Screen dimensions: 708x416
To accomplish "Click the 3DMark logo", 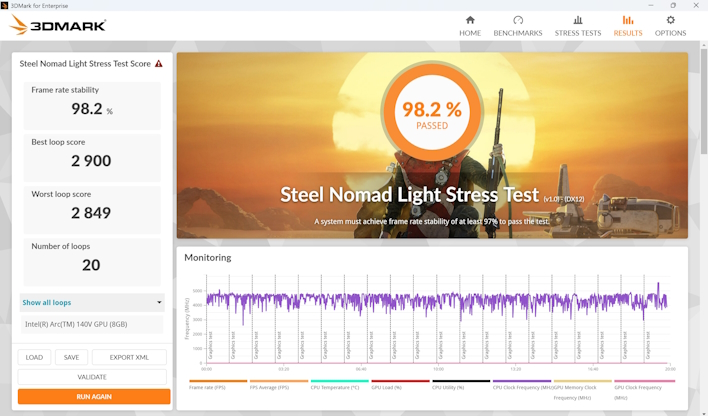I will coord(58,25).
